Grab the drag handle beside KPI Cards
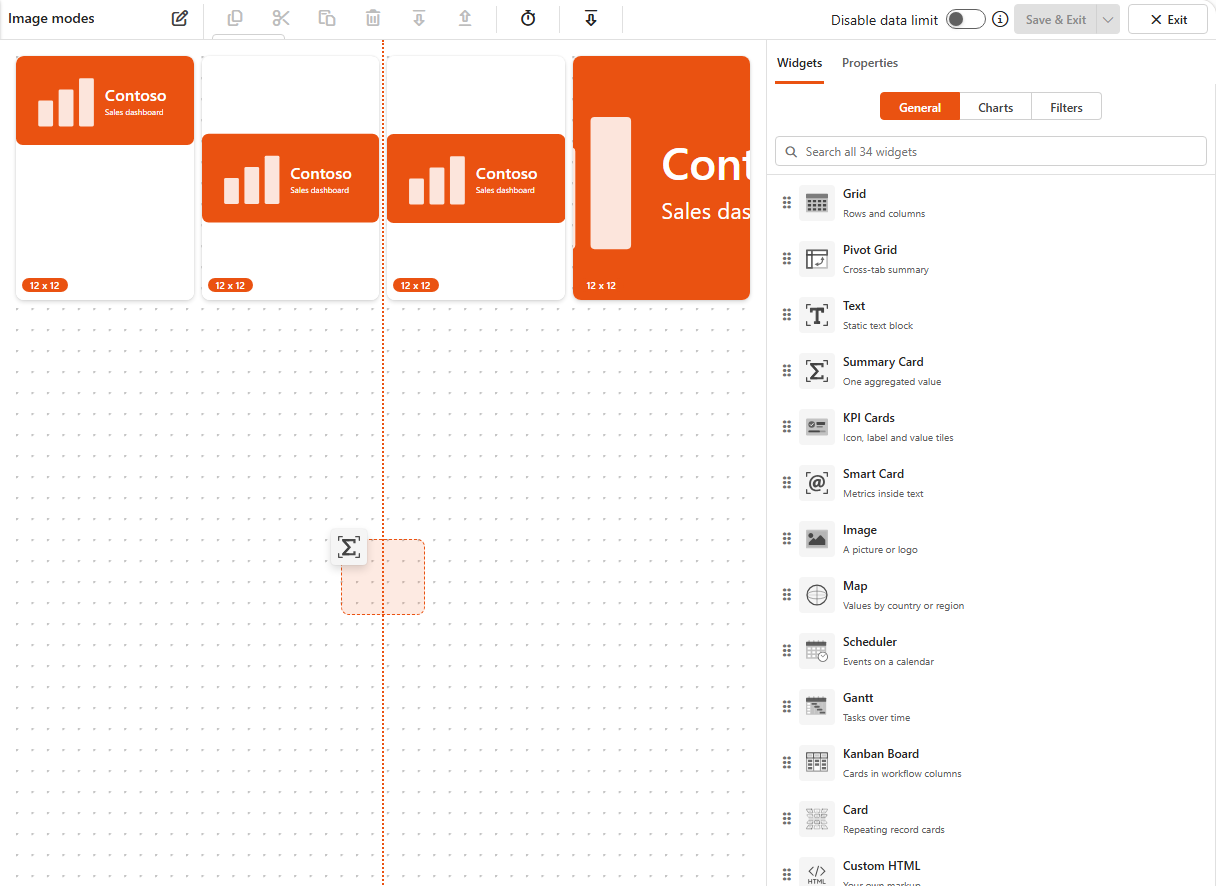 tap(787, 427)
